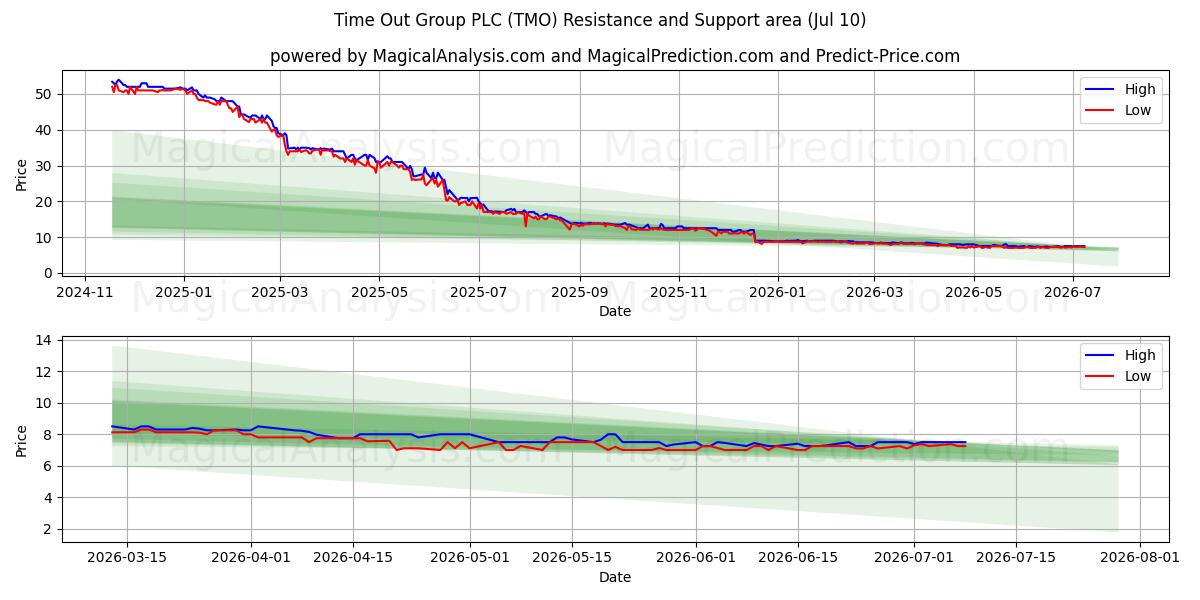Click the '2025-01' x-axis label

point(184,292)
